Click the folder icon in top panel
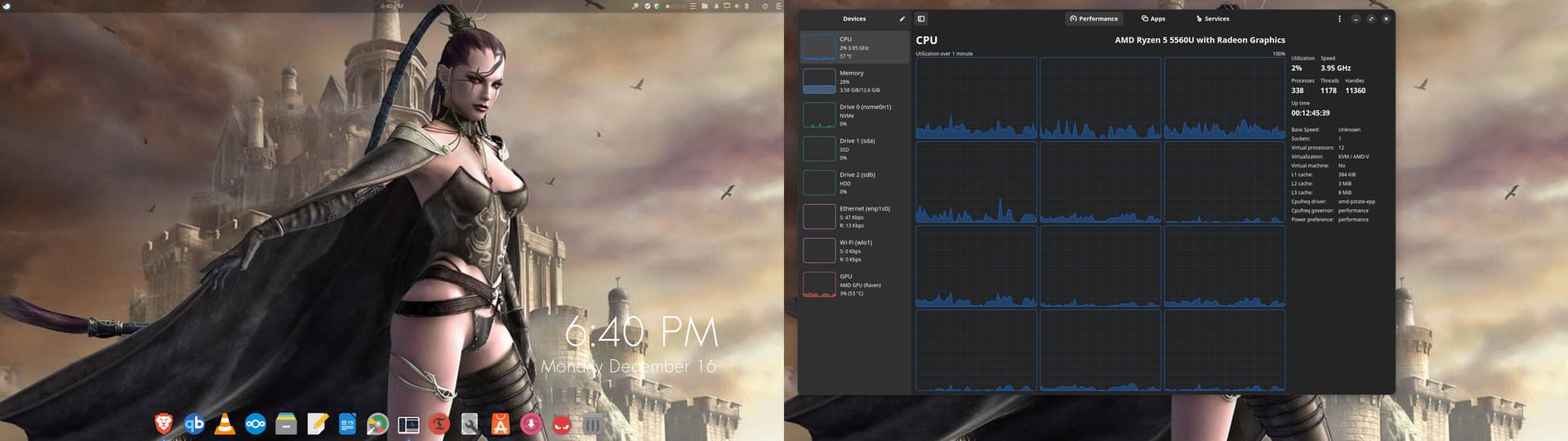This screenshot has width=1568, height=441. pyautogui.click(x=705, y=6)
